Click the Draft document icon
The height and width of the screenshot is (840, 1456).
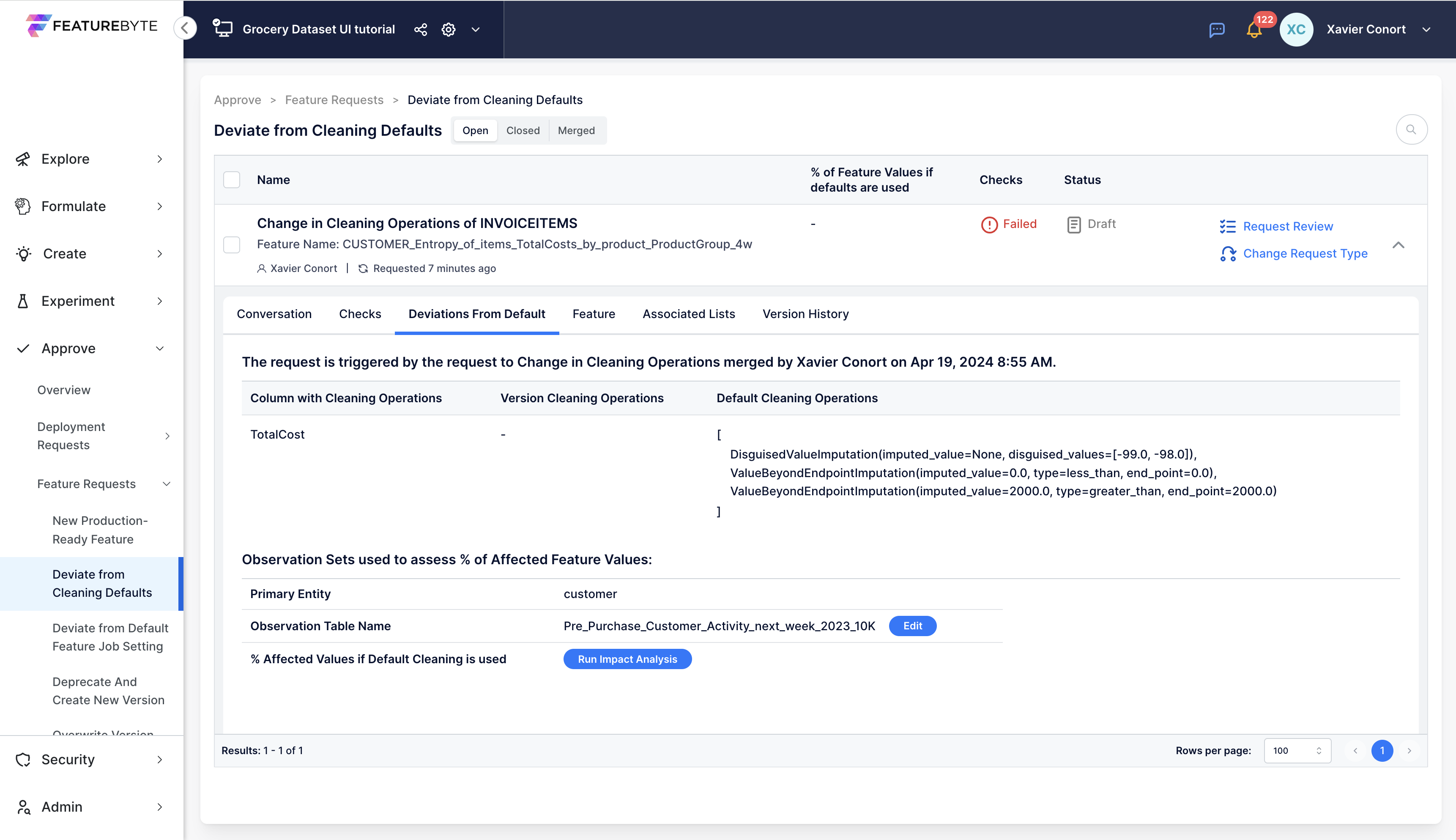coord(1073,225)
